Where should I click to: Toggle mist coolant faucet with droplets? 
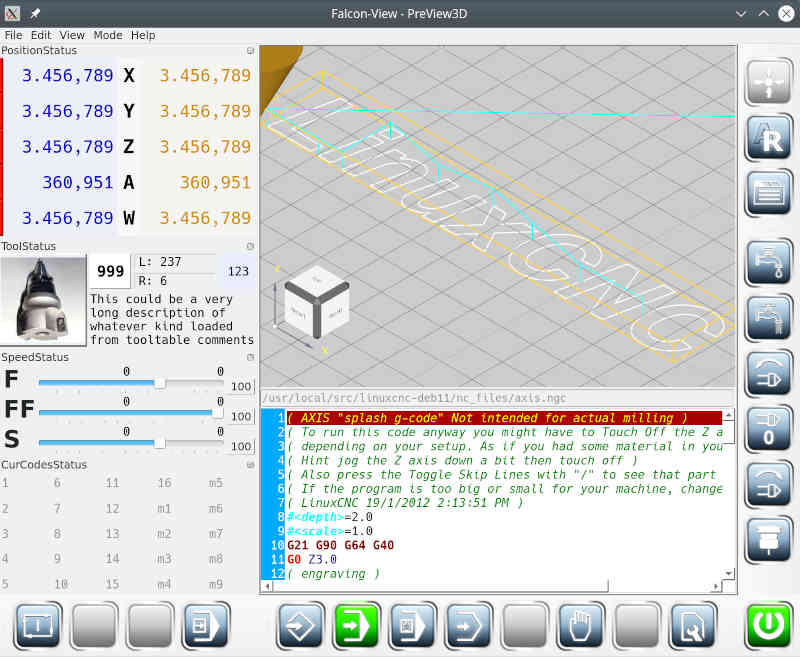tap(768, 264)
